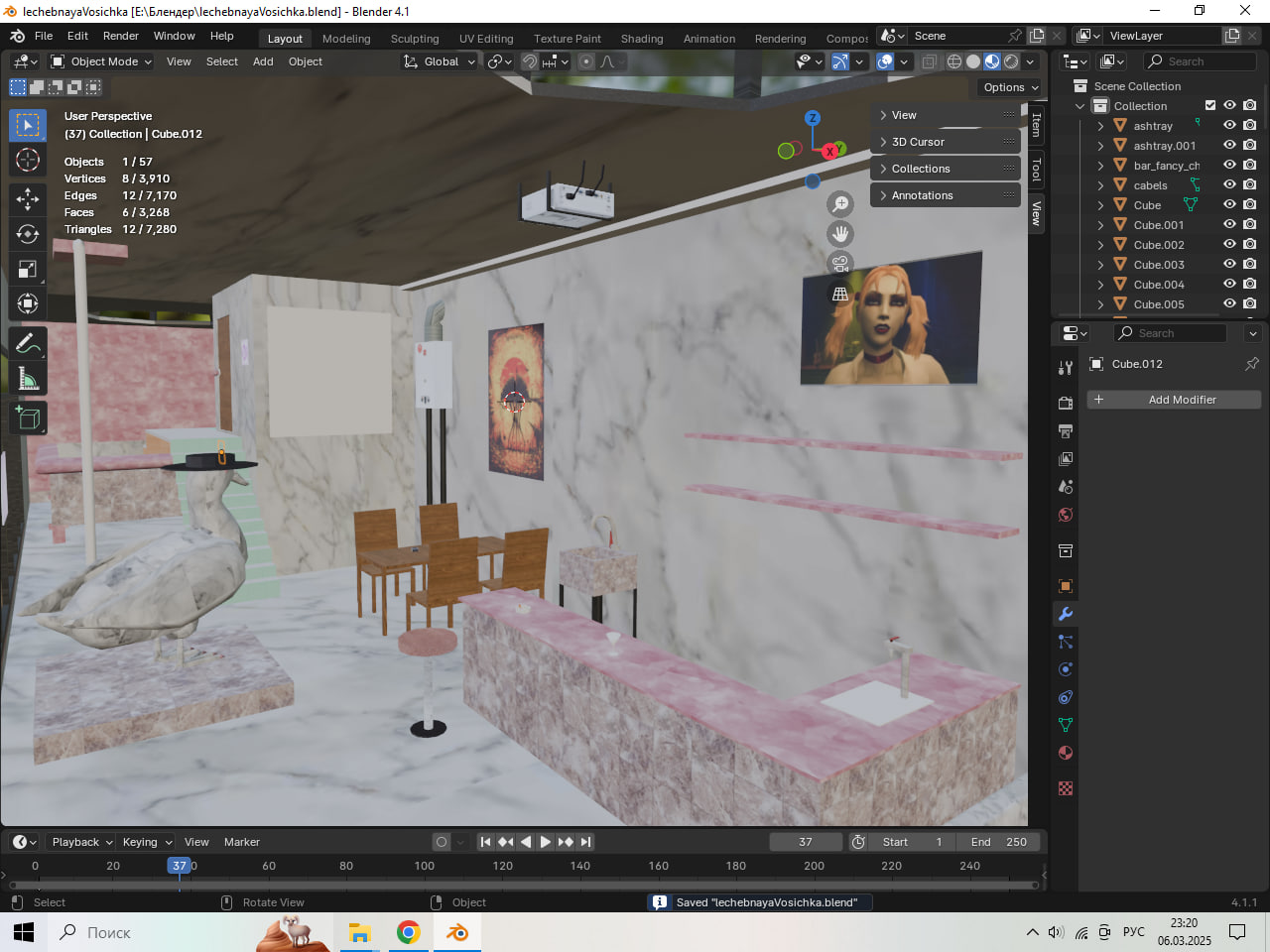Open the Options dropdown in viewport
Image resolution: width=1270 pixels, height=952 pixels.
pyautogui.click(x=1010, y=87)
